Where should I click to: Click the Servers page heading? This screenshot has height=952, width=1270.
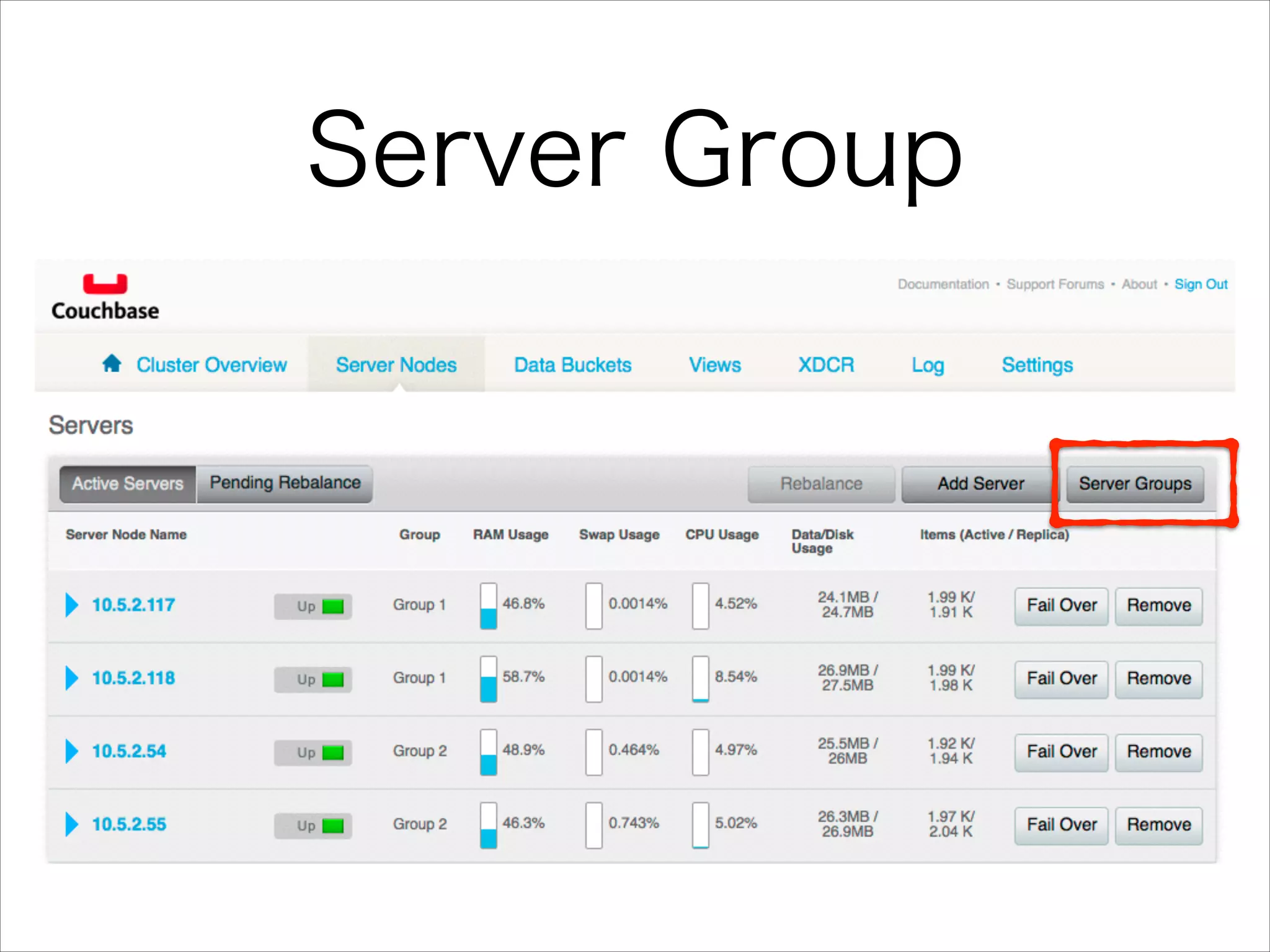91,425
